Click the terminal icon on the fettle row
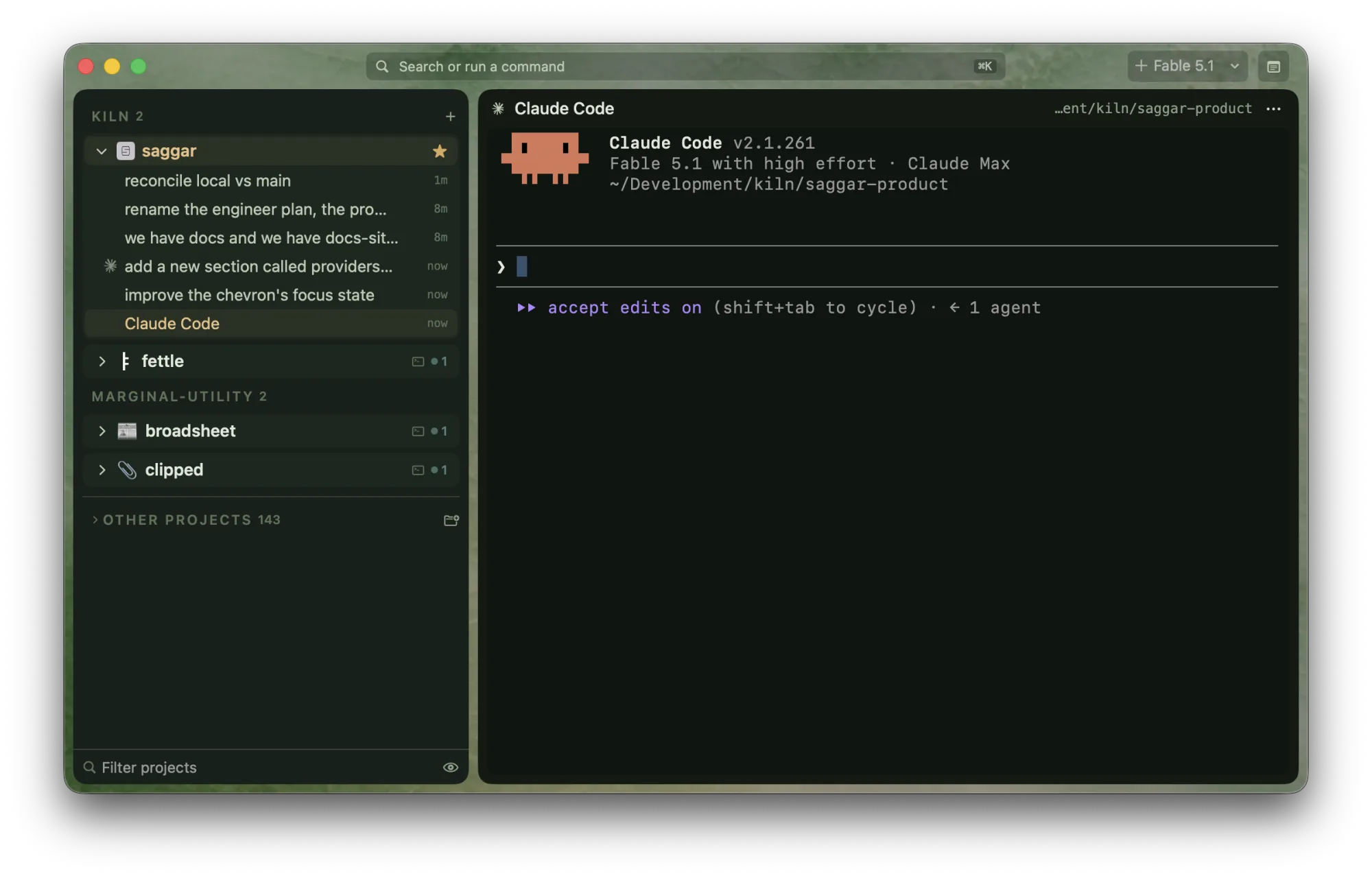The image size is (1372, 878). pos(418,361)
